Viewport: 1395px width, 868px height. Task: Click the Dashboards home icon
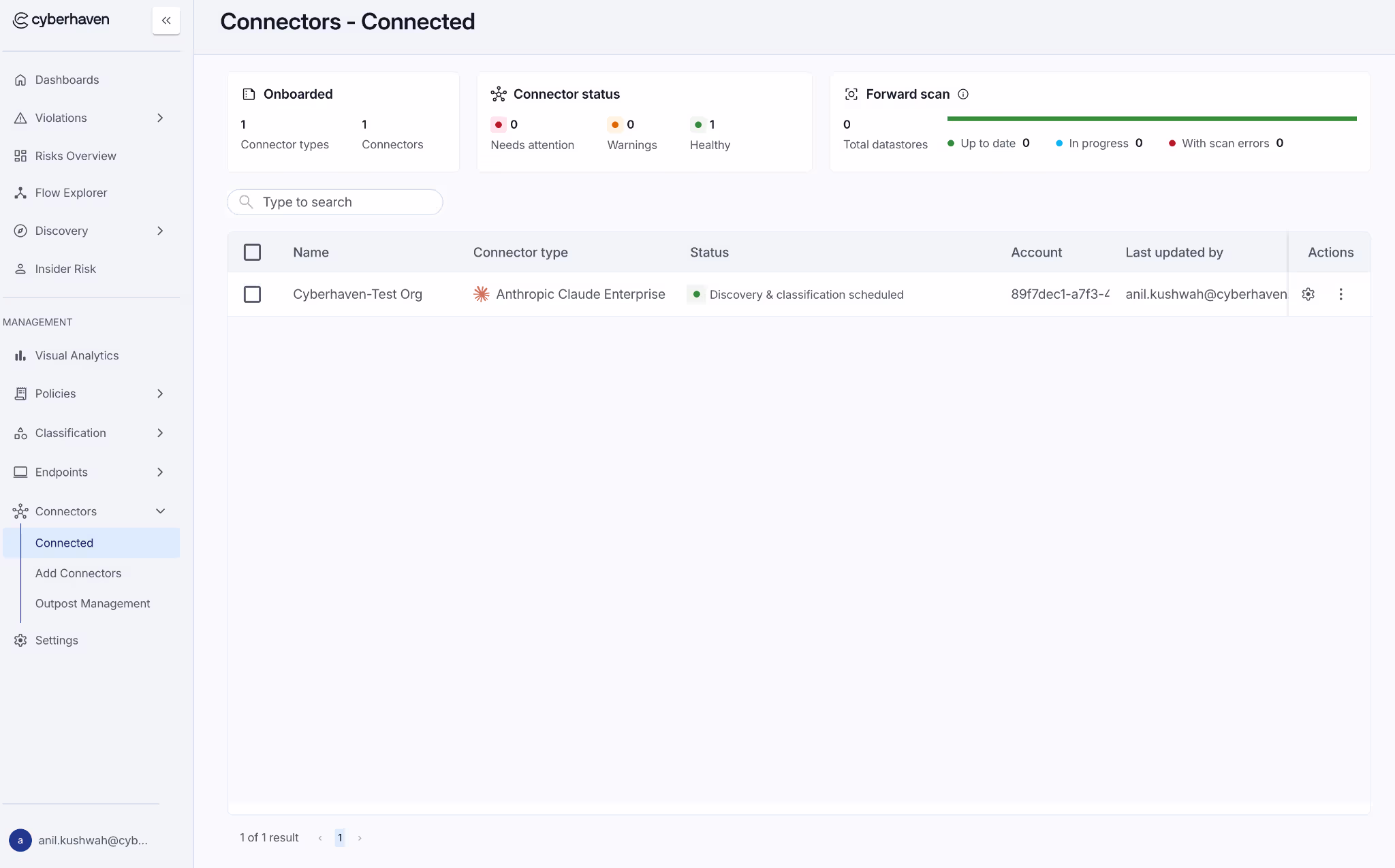coord(20,80)
